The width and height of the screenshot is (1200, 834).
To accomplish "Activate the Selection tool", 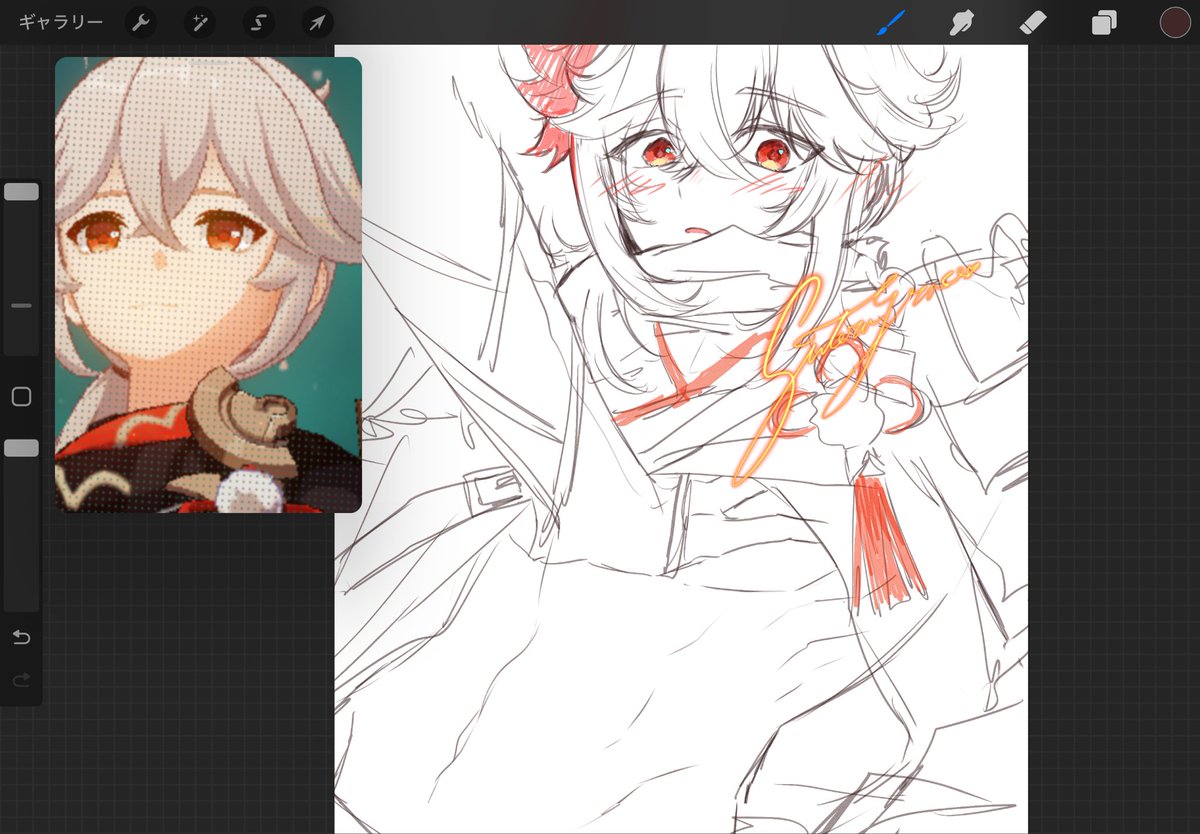I will click(259, 22).
